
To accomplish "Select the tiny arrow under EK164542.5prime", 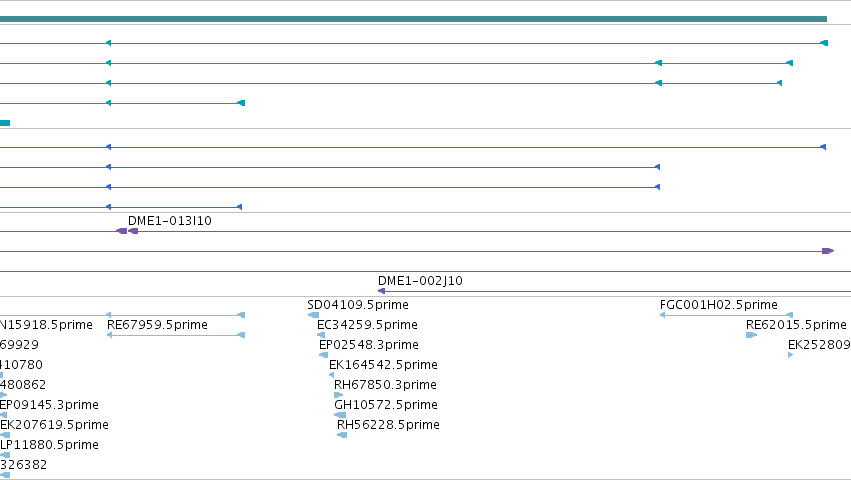I will point(332,375).
